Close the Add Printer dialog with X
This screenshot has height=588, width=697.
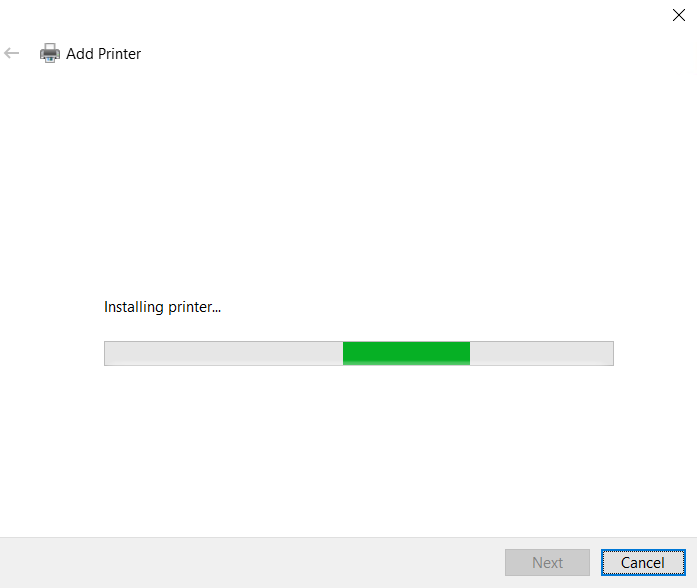pyautogui.click(x=678, y=15)
